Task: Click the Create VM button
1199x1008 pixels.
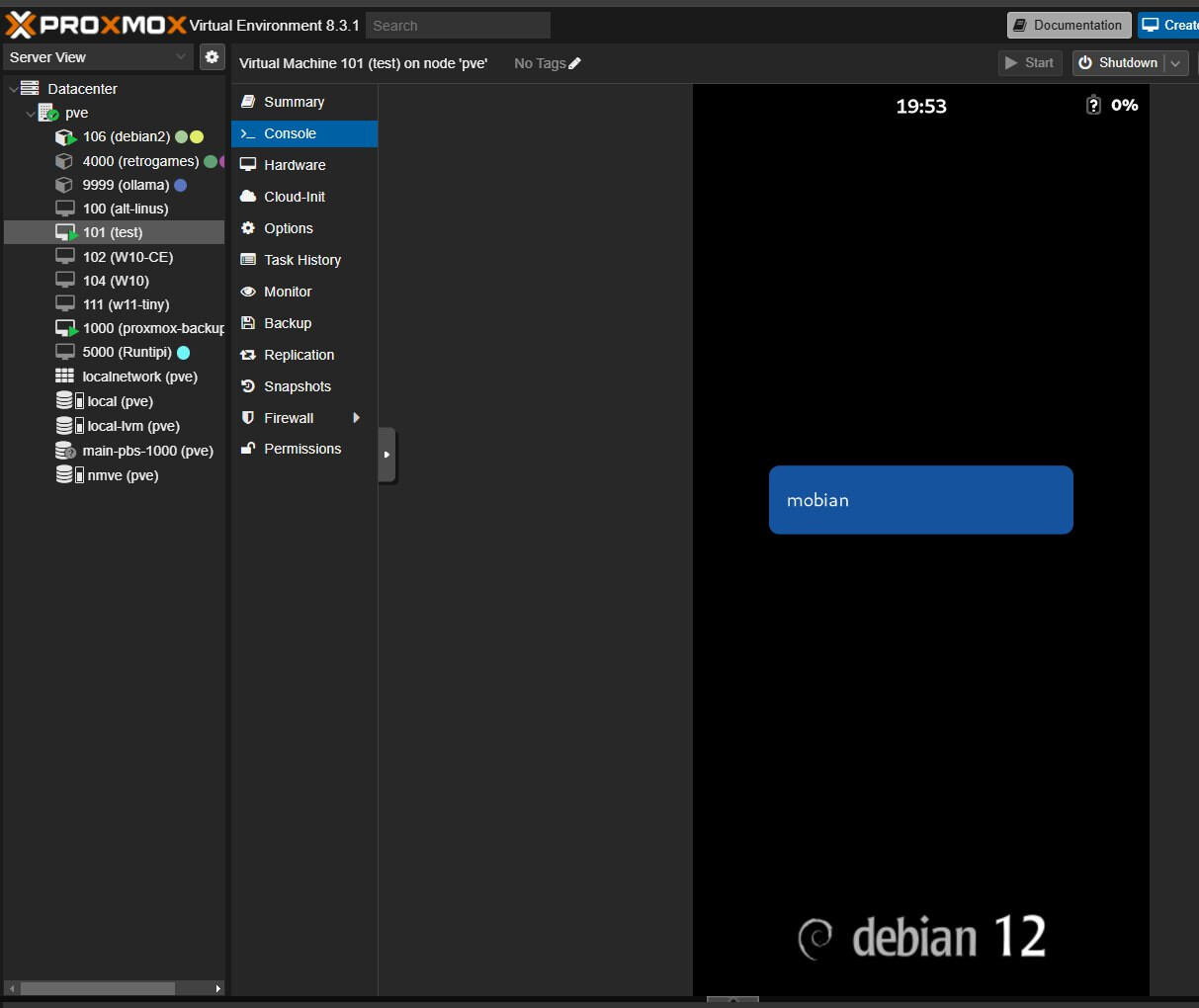Action: click(1168, 25)
